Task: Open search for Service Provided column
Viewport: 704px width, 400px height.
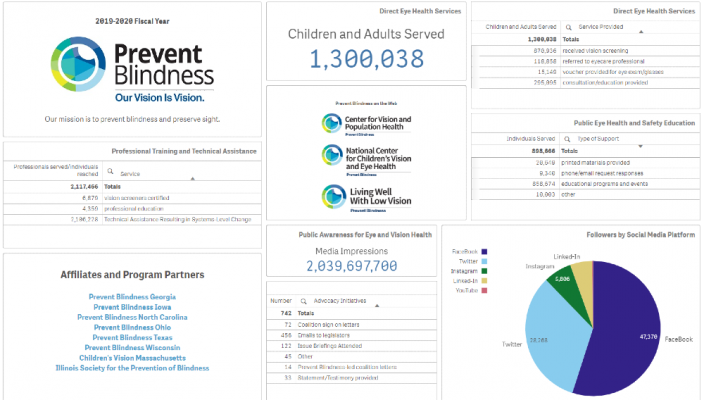Action: click(569, 27)
